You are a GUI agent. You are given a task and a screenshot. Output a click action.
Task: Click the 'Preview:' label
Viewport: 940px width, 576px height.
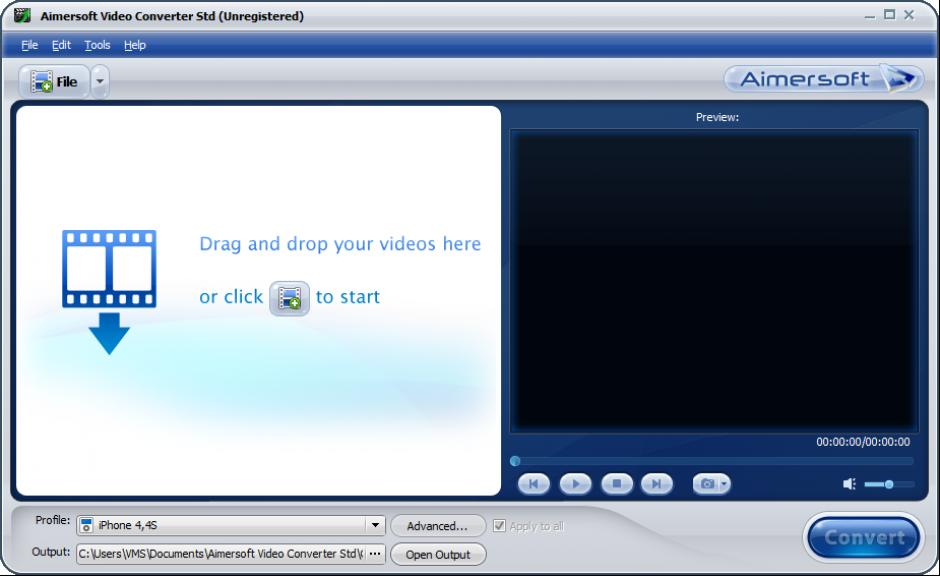click(x=717, y=117)
